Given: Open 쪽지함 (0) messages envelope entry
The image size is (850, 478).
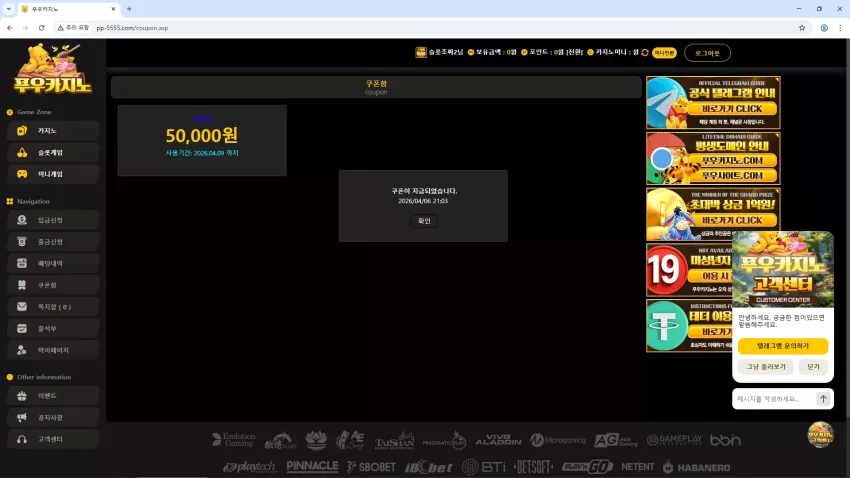Looking at the screenshot, I should 53,307.
